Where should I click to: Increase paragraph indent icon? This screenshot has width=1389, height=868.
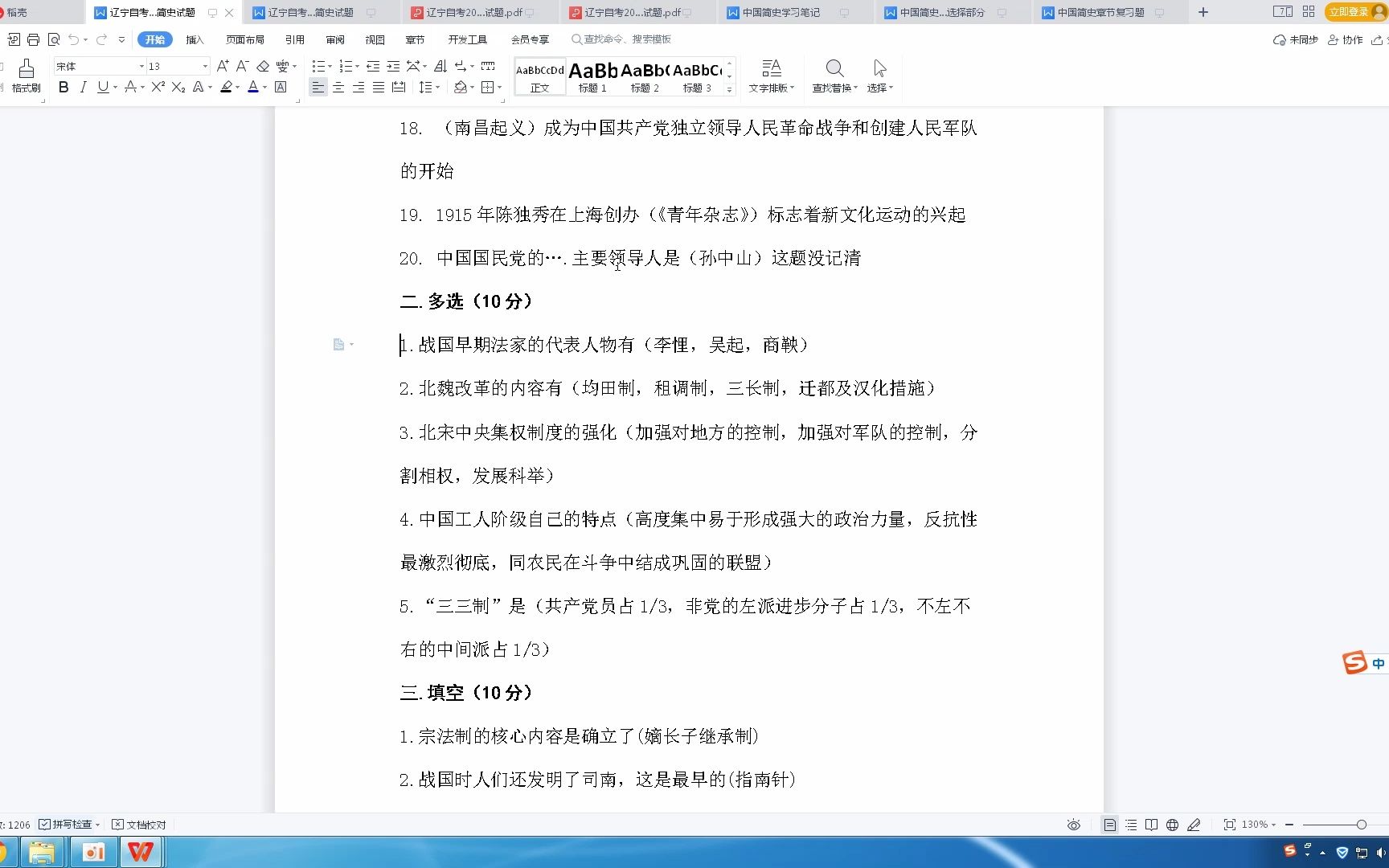coord(393,66)
